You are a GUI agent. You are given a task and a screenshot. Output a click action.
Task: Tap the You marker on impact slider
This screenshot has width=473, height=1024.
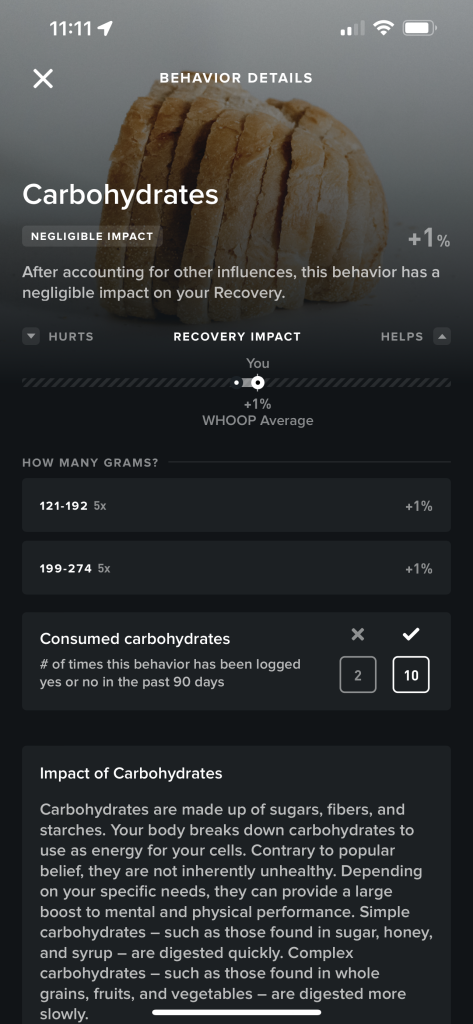pos(258,383)
